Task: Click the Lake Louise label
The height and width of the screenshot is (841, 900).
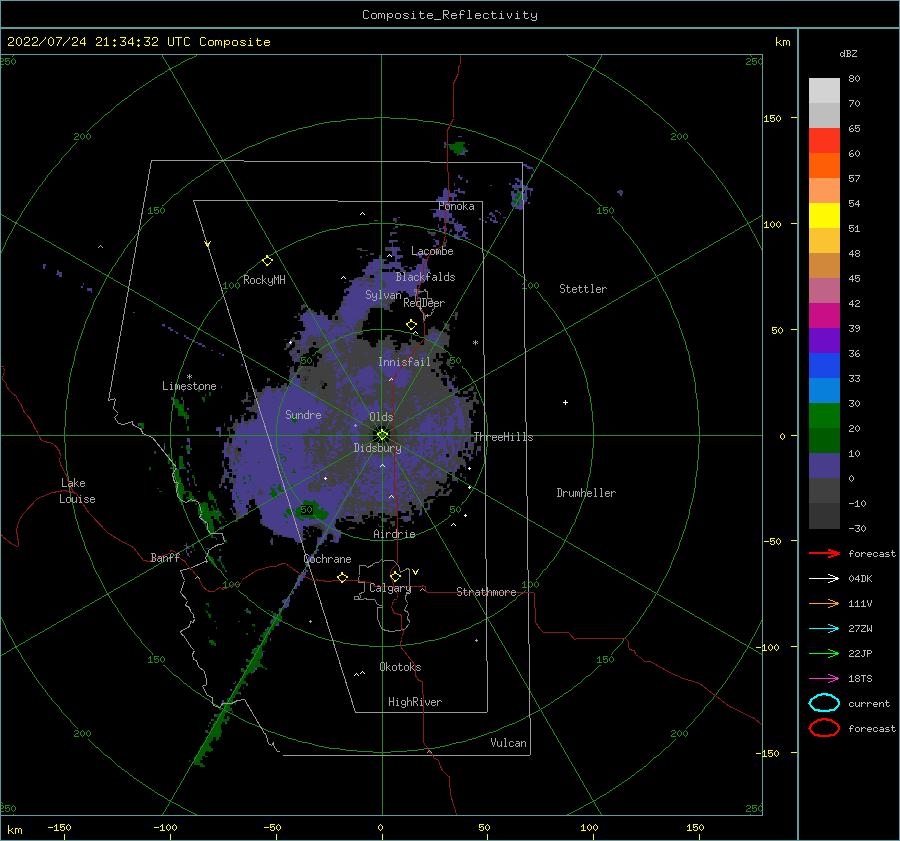Action: tap(77, 491)
